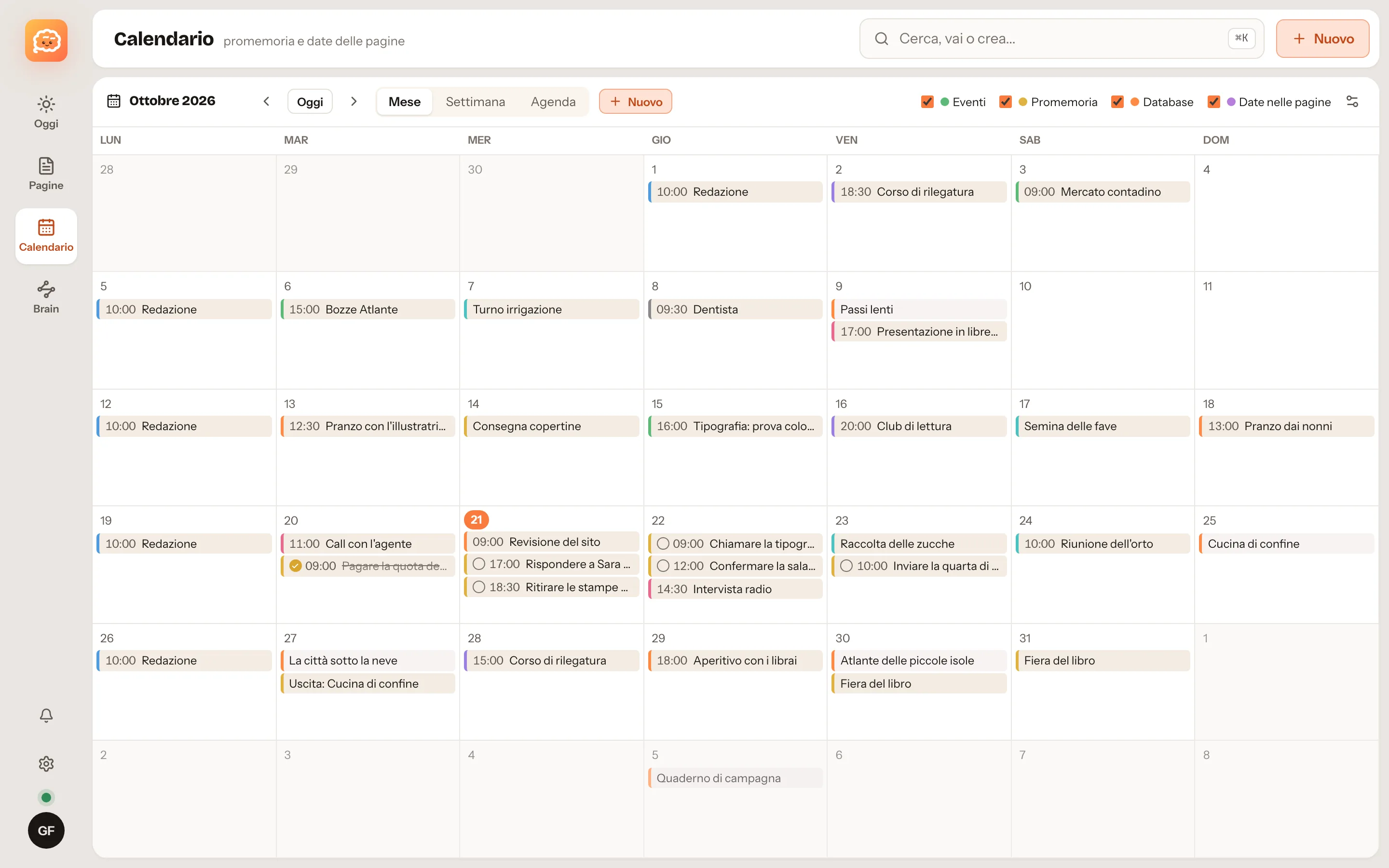Mark Rispondere a Sara reminder as done
1389x868 pixels.
479,564
